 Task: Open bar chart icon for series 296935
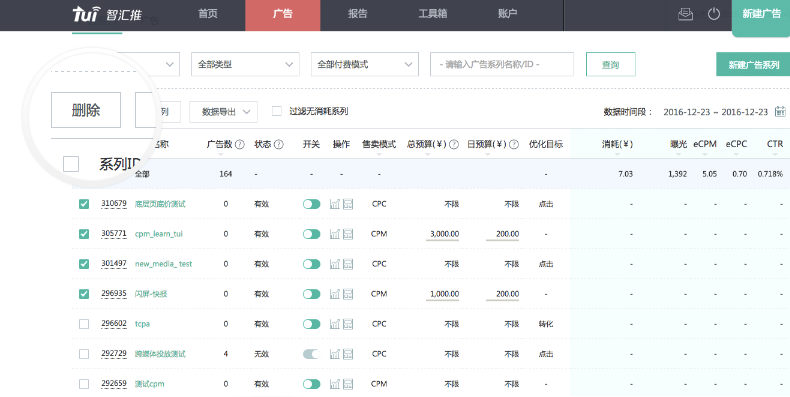[x=335, y=294]
